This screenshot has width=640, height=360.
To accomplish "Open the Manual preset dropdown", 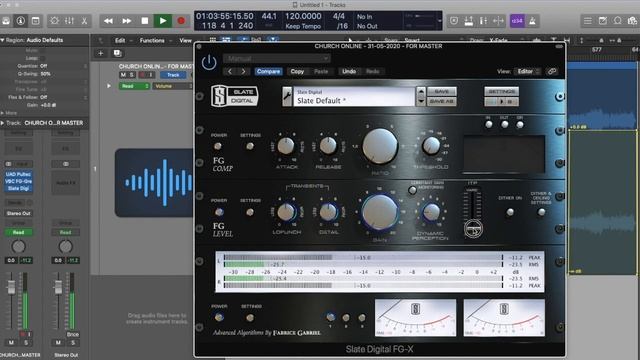I will (276, 59).
